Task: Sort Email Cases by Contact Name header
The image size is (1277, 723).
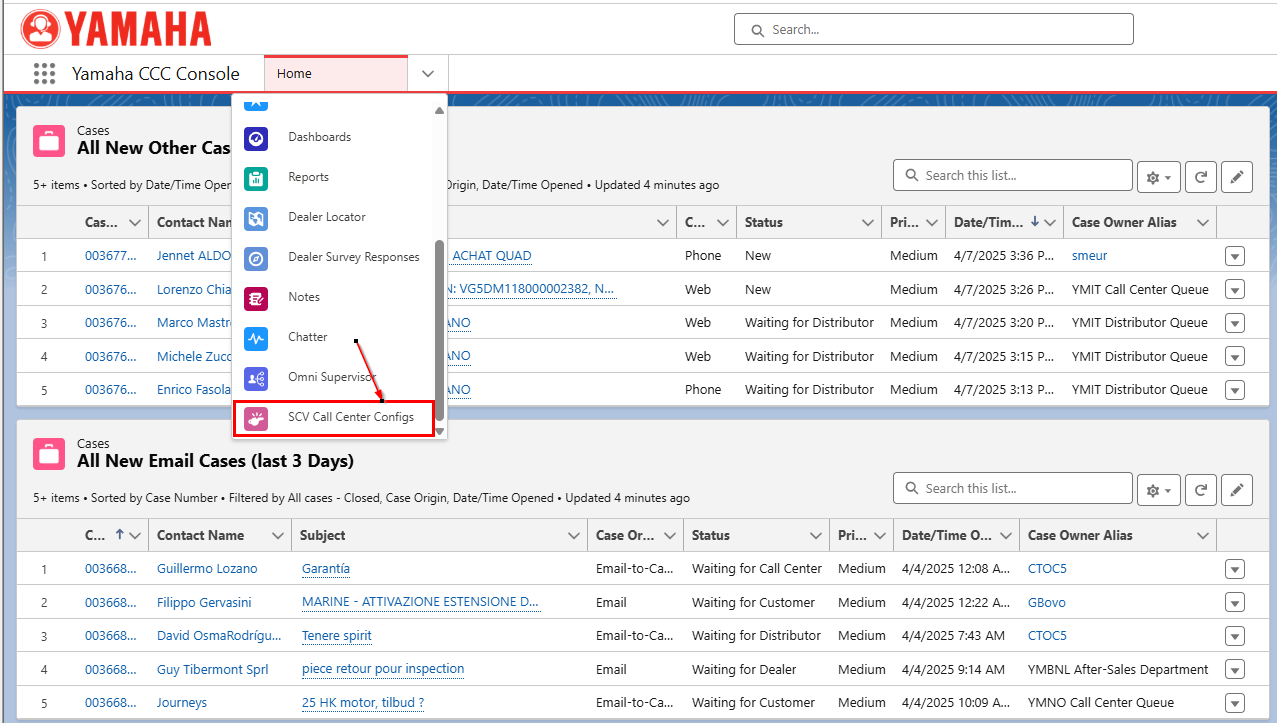Action: pos(200,535)
